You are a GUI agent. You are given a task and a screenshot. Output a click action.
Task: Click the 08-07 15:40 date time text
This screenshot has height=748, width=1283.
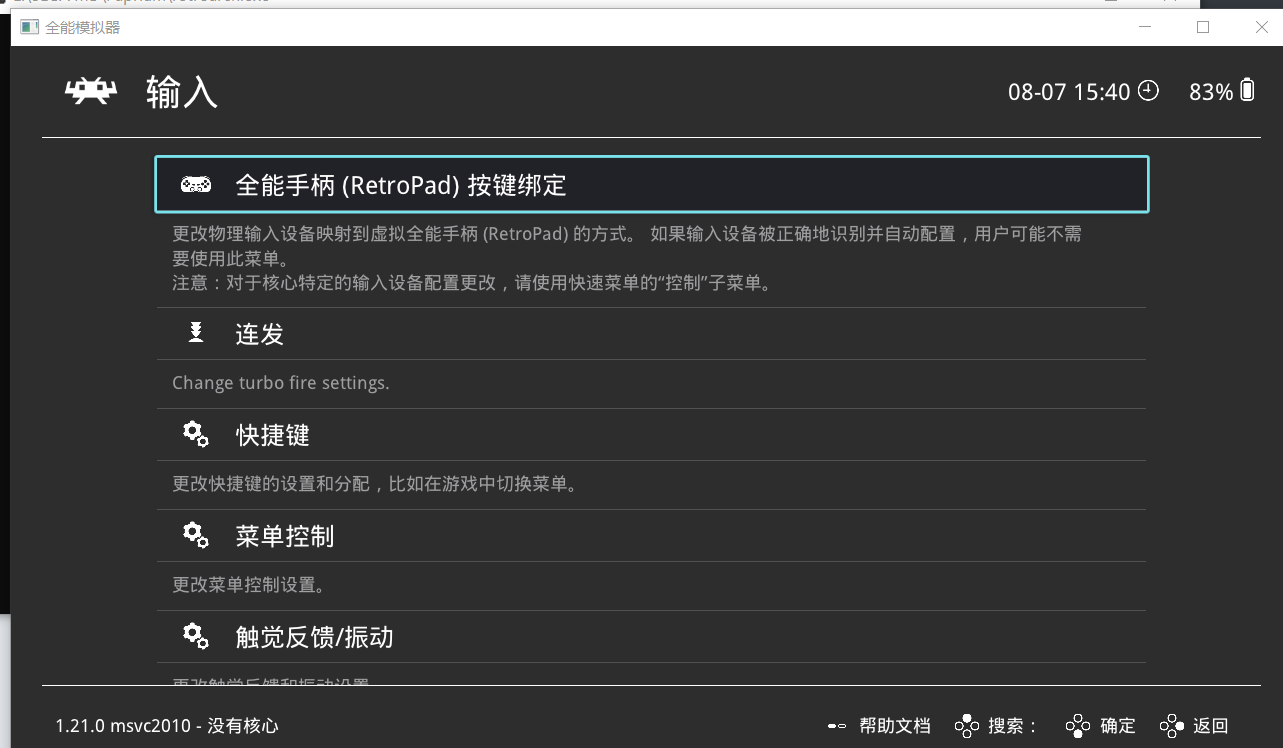1069,92
